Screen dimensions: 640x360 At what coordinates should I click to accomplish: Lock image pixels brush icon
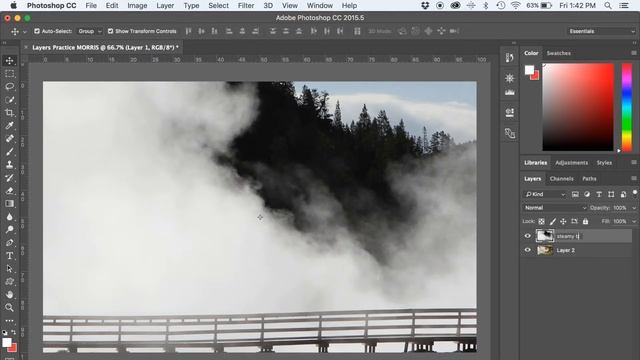(x=553, y=221)
